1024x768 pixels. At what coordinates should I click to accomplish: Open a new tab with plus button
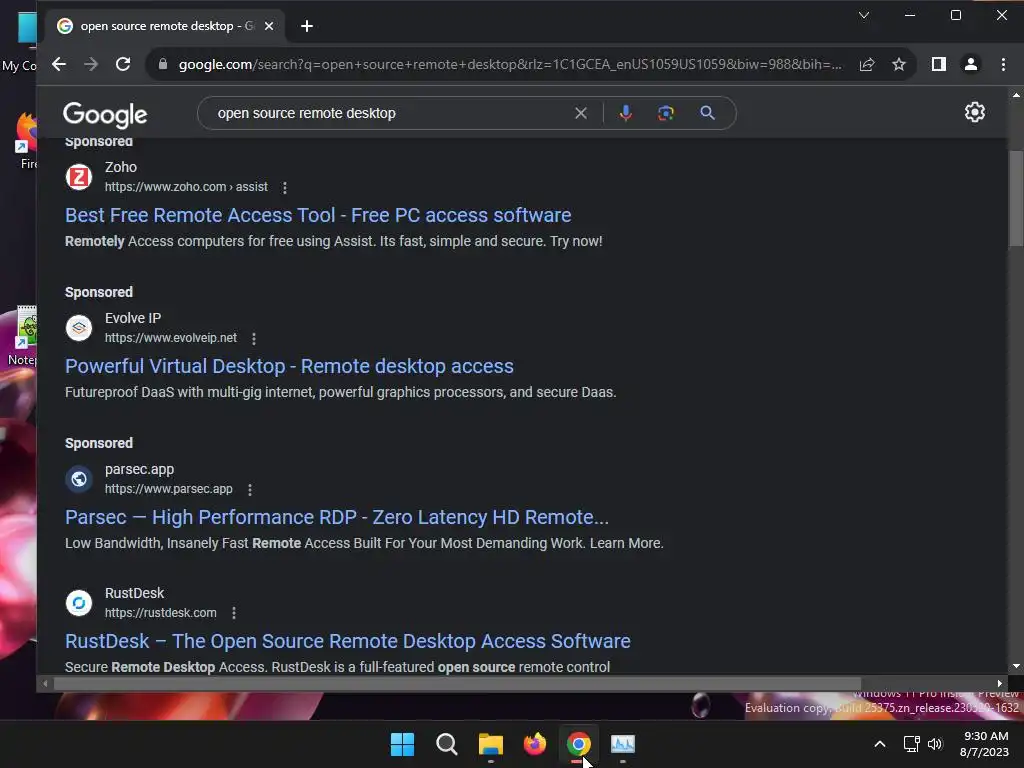point(307,26)
